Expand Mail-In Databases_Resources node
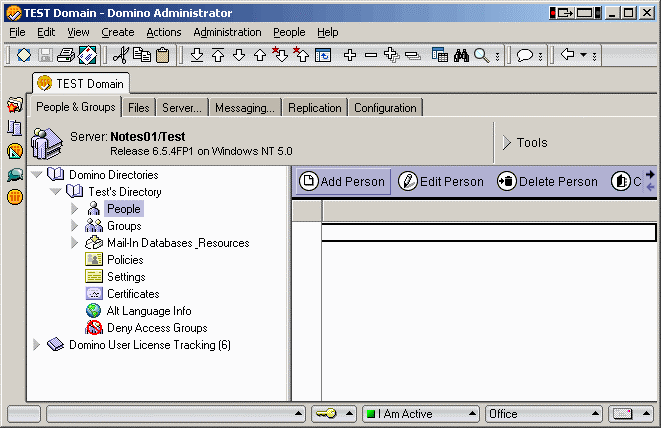The image size is (661, 428). (75, 242)
